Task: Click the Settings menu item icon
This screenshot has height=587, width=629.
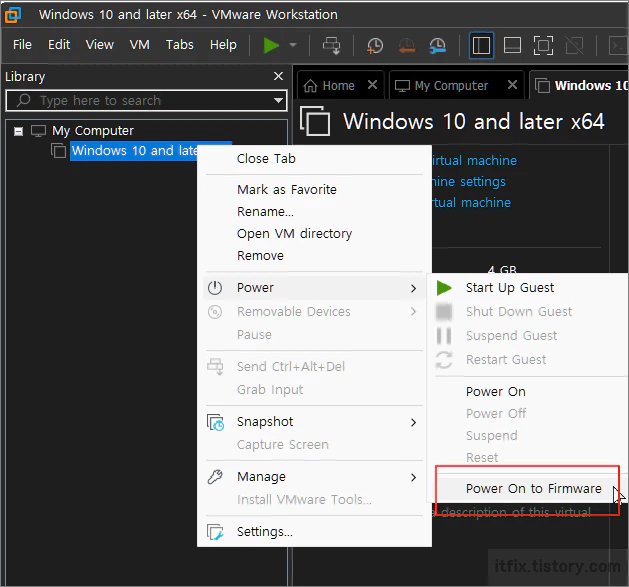Action: point(215,532)
